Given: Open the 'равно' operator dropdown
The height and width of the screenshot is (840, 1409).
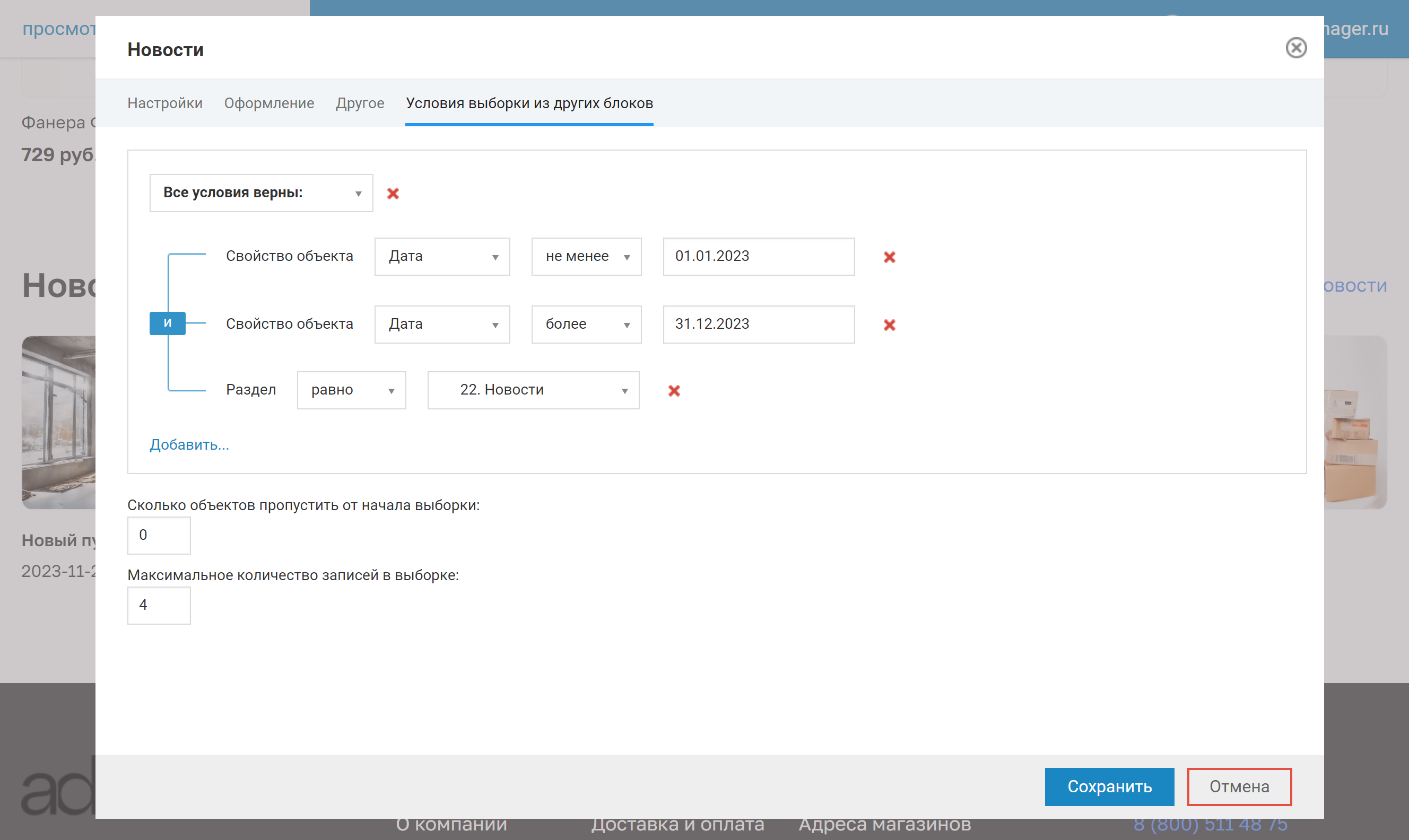Looking at the screenshot, I should 352,390.
